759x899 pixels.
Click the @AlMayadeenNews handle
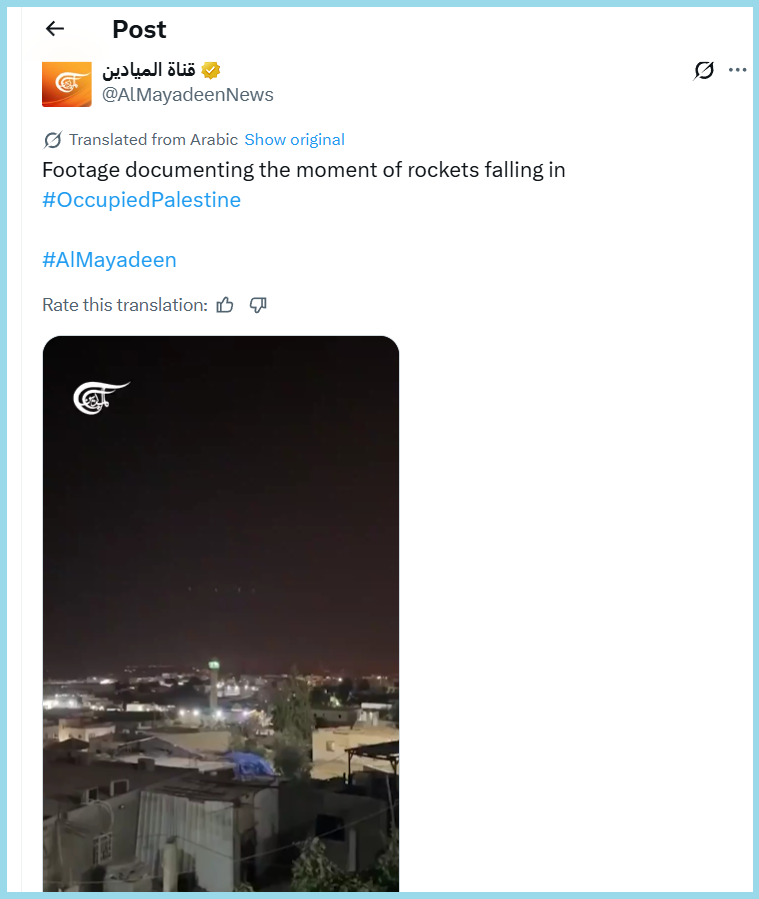coord(187,95)
